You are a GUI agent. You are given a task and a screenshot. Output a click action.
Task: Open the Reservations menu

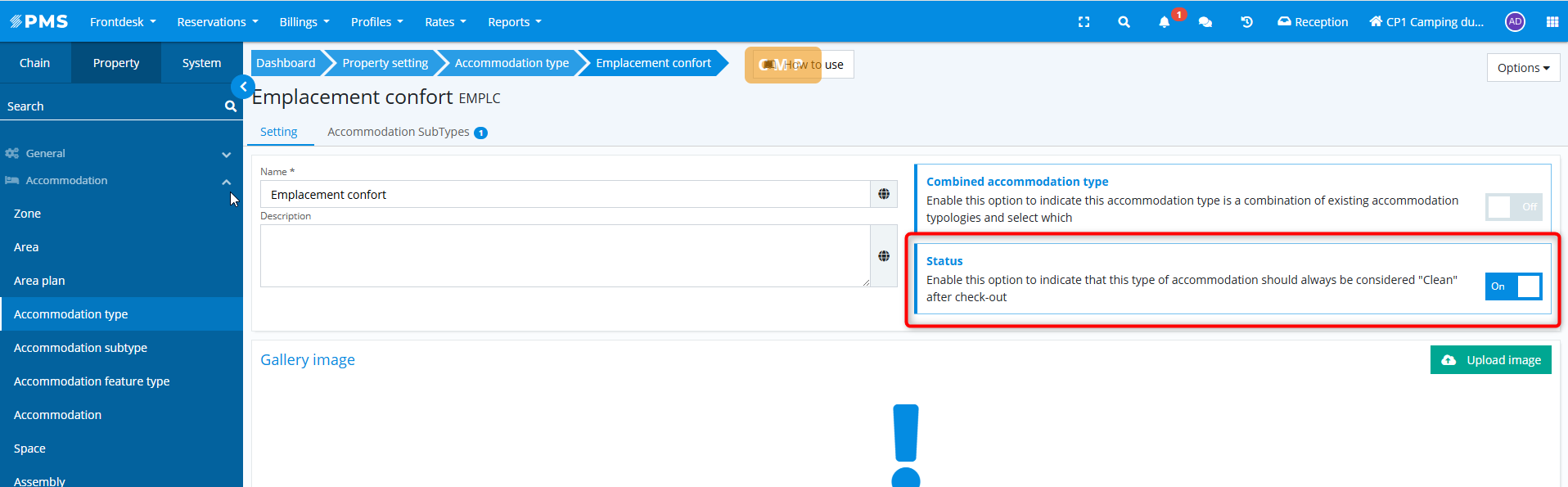217,22
